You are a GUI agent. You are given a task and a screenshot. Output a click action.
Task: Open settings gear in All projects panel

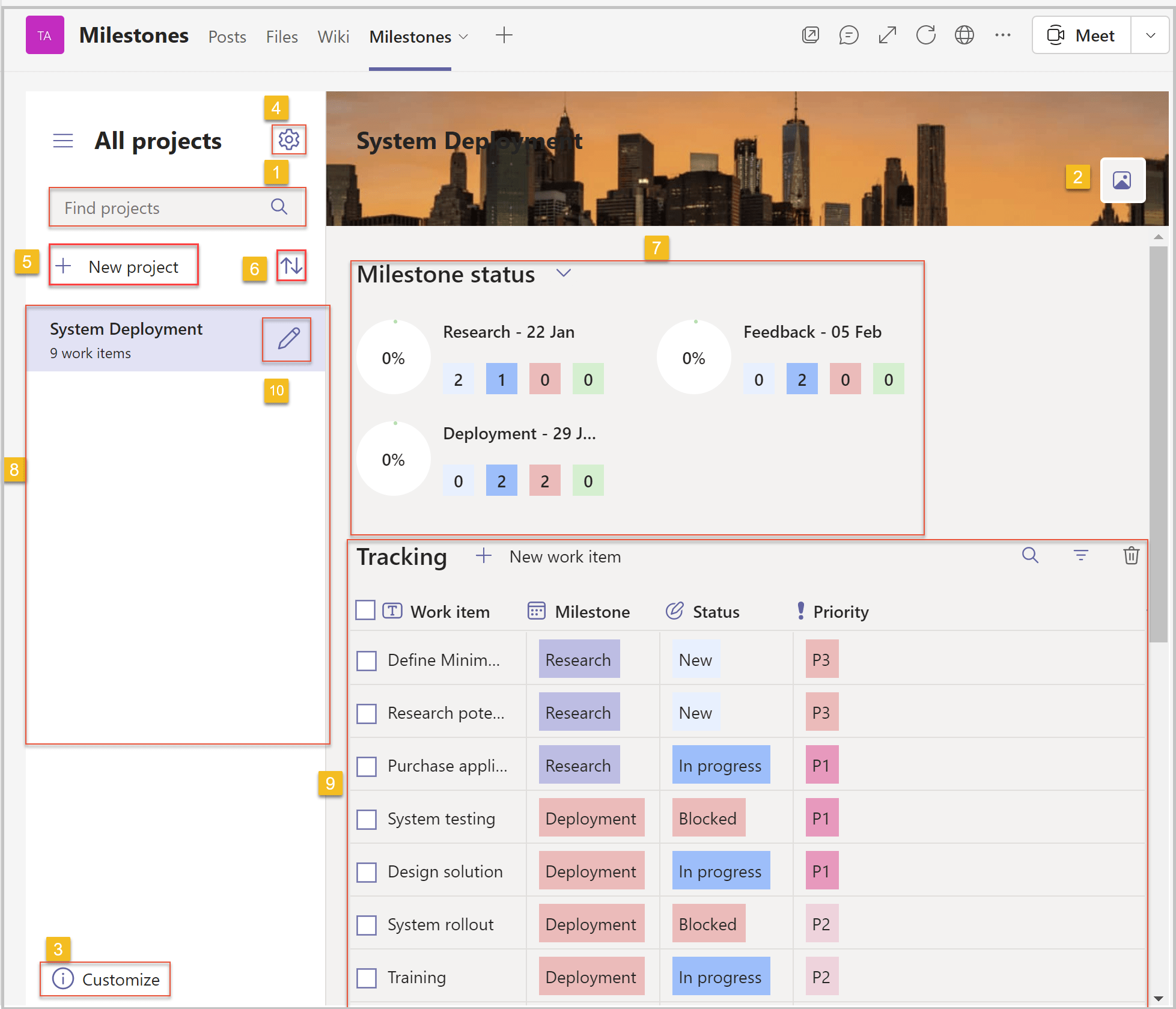[x=289, y=139]
